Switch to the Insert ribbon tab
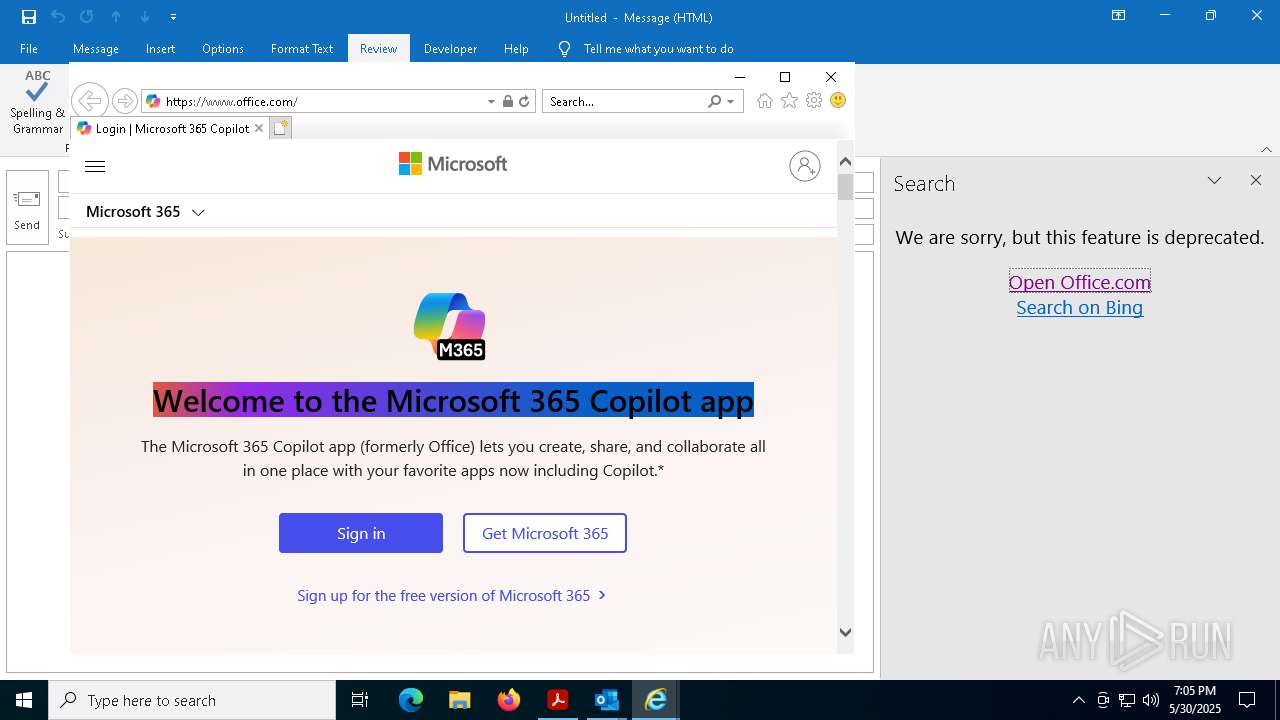This screenshot has width=1280, height=720. point(160,48)
